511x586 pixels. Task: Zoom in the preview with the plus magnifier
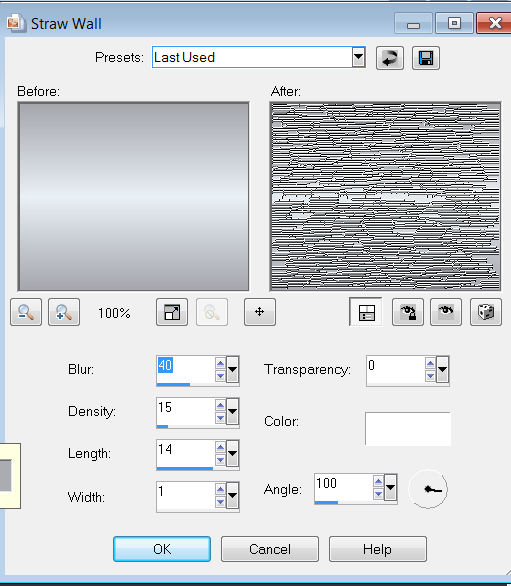coord(64,312)
